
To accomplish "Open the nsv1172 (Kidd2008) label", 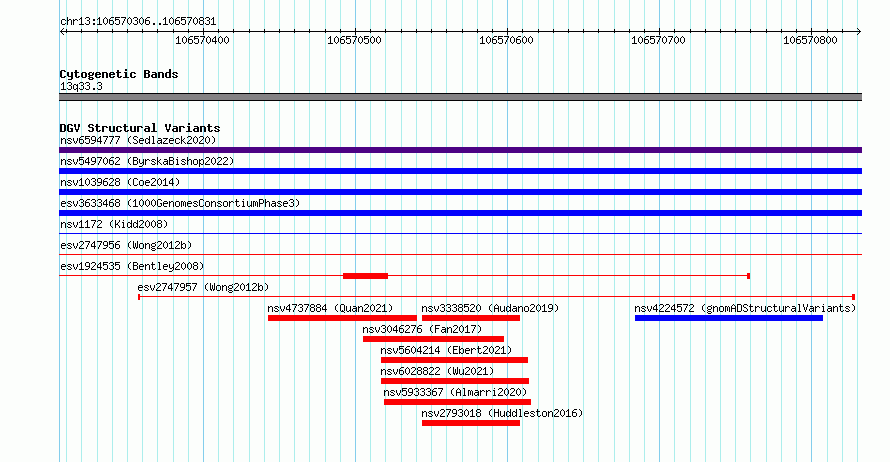I will point(114,224).
